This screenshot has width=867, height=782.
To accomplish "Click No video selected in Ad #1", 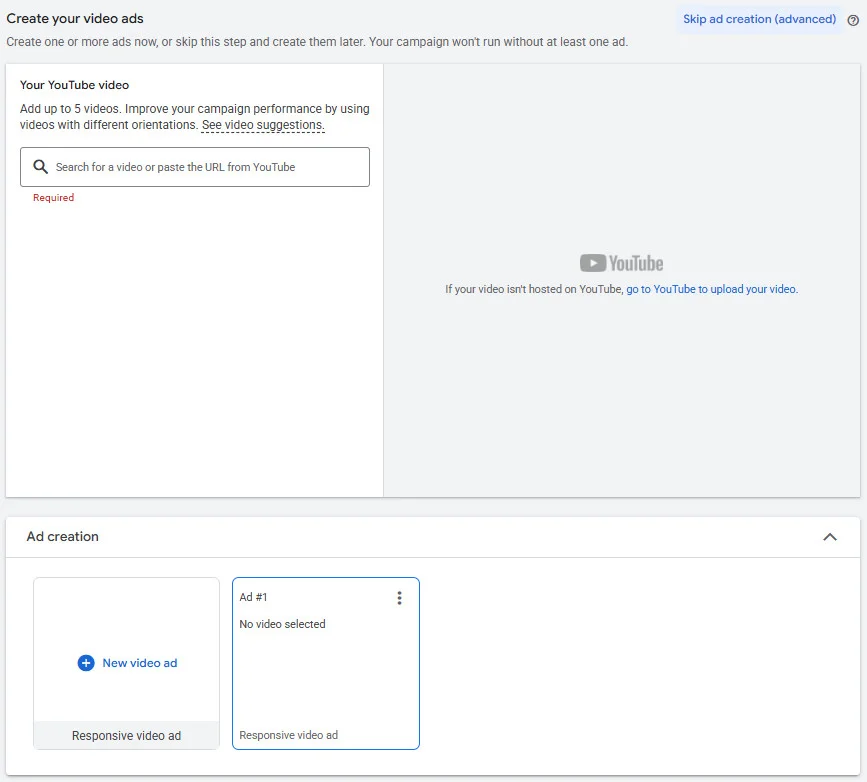I will 282,624.
